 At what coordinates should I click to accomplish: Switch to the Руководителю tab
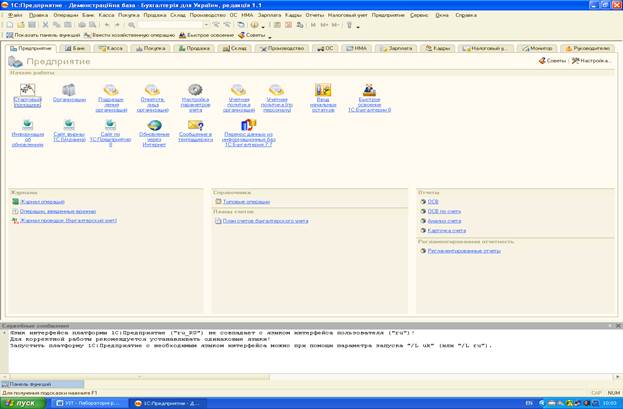pos(587,48)
